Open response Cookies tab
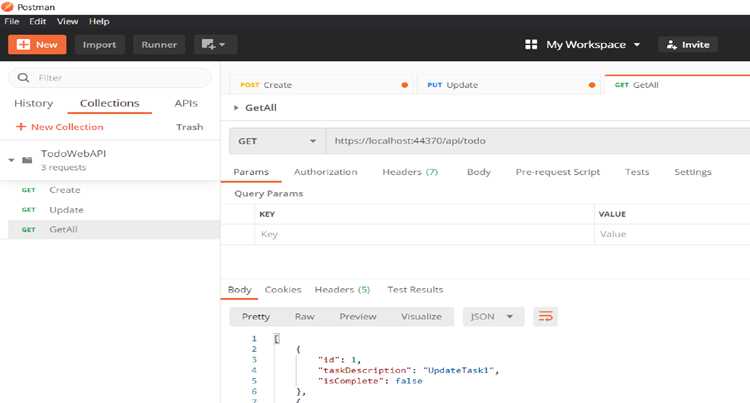 click(x=283, y=290)
